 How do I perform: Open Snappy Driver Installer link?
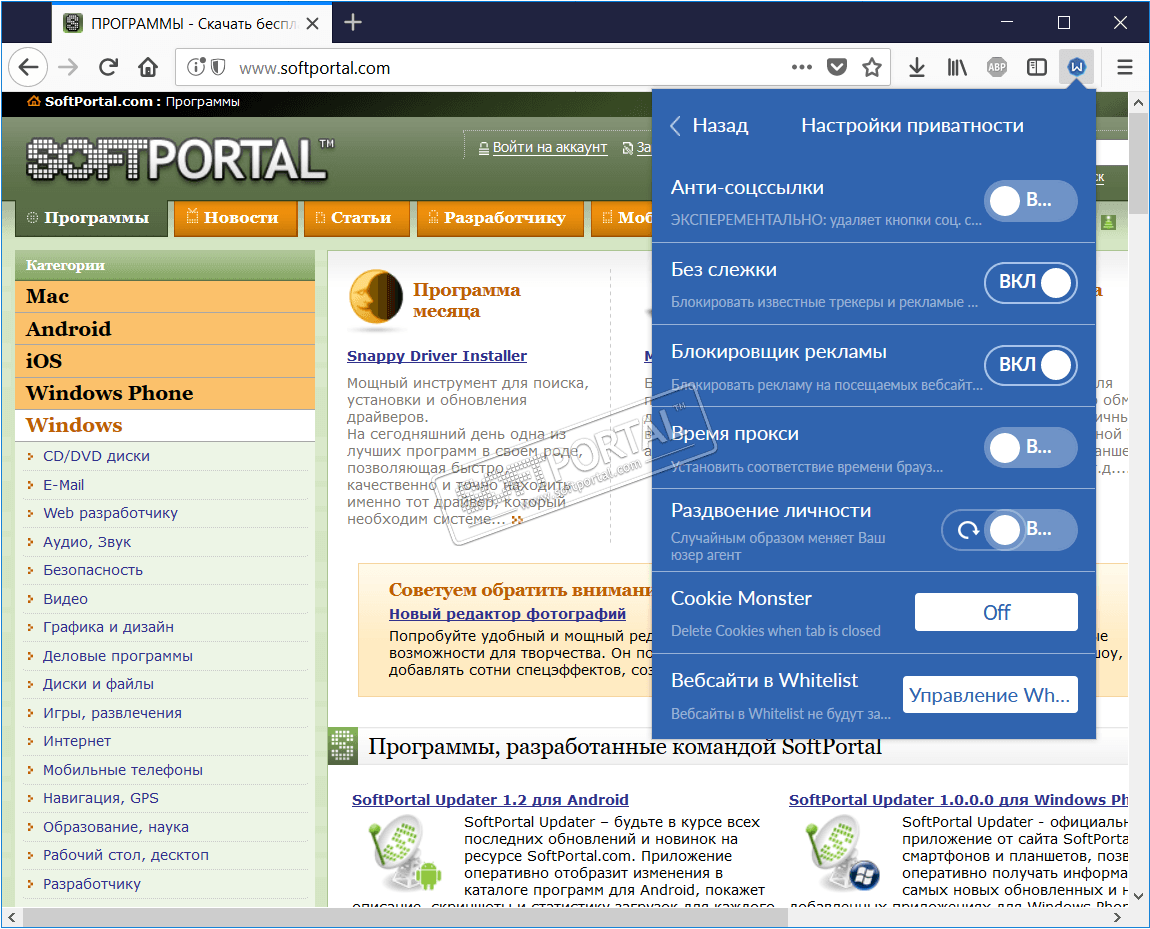click(x=436, y=356)
